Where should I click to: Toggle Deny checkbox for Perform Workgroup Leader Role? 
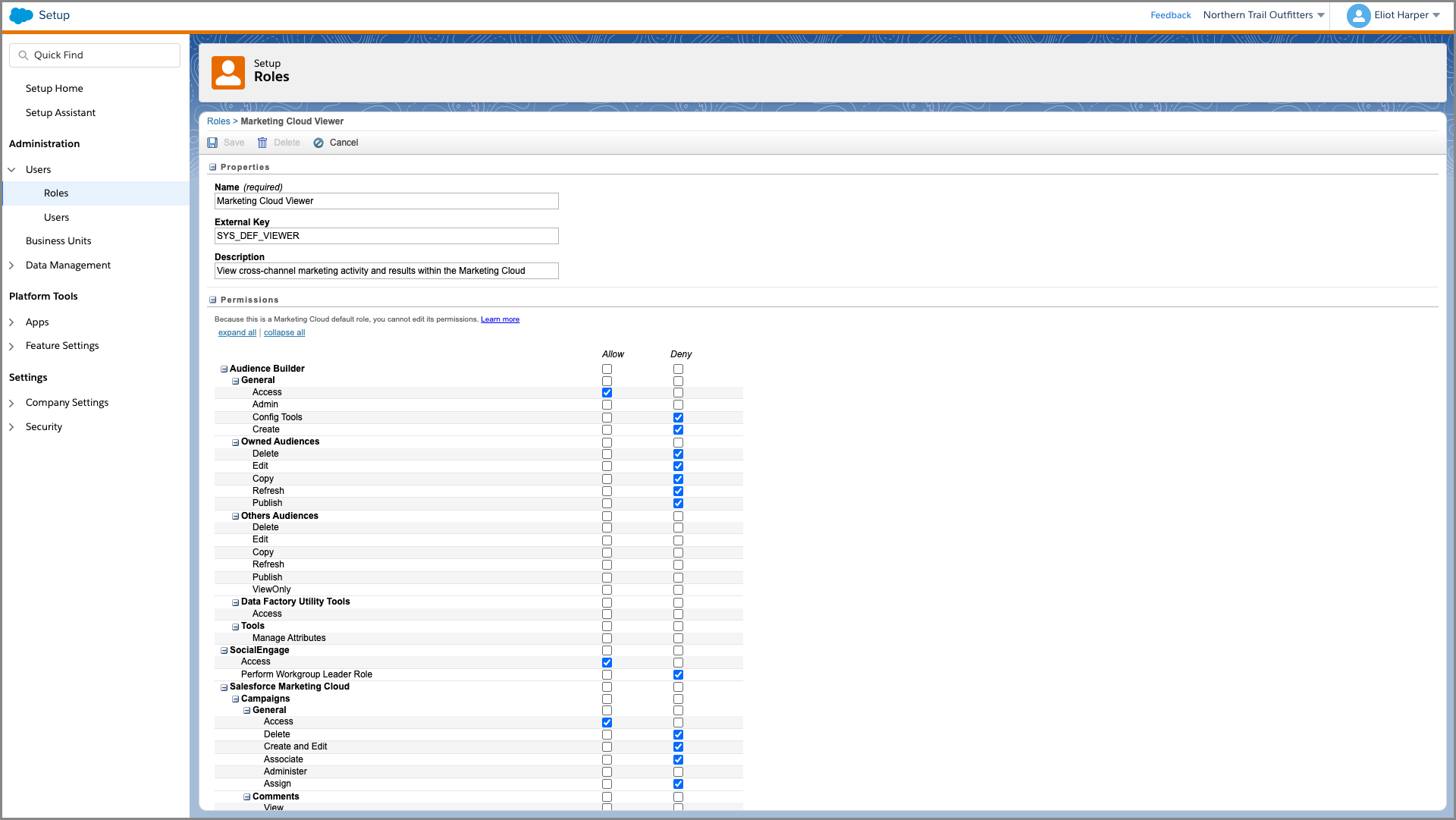pyautogui.click(x=678, y=675)
